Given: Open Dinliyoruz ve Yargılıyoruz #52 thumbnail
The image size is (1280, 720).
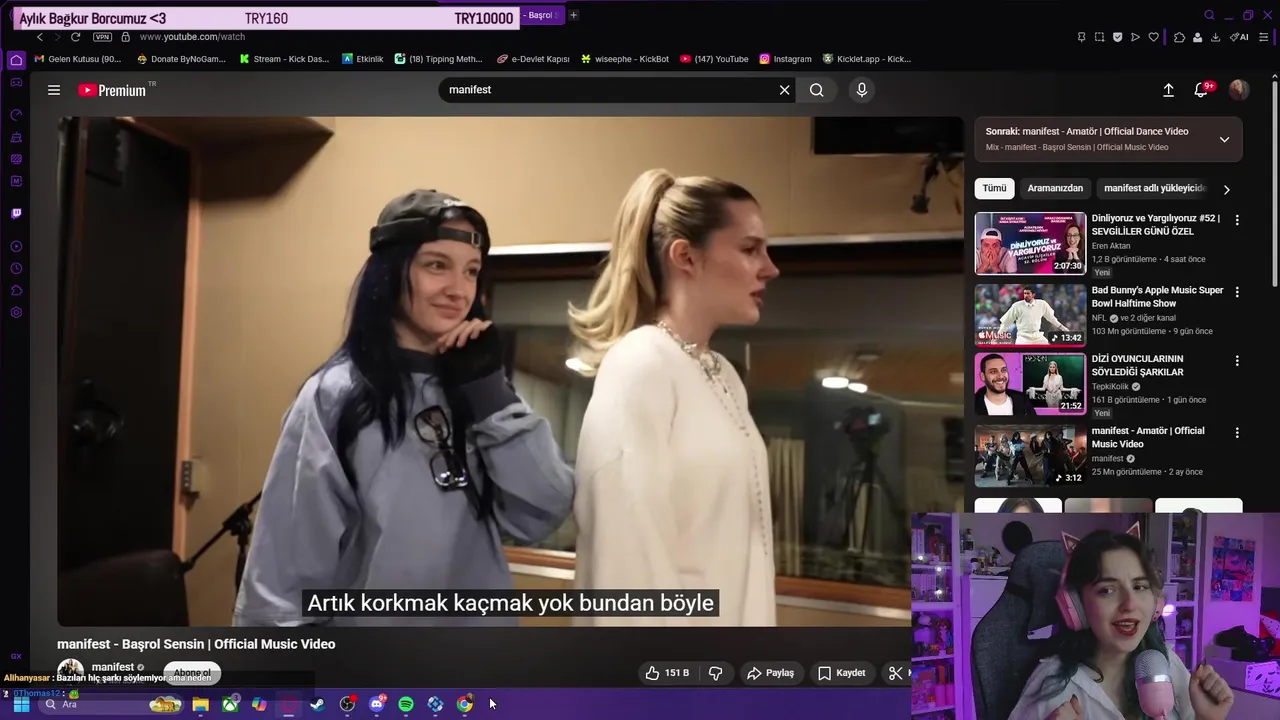Looking at the screenshot, I should click(1030, 243).
